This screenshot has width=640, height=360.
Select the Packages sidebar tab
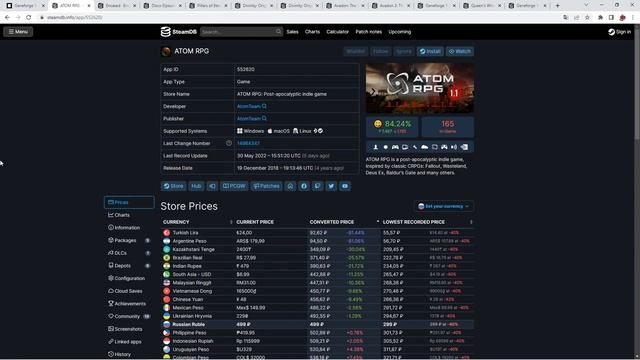click(129, 240)
